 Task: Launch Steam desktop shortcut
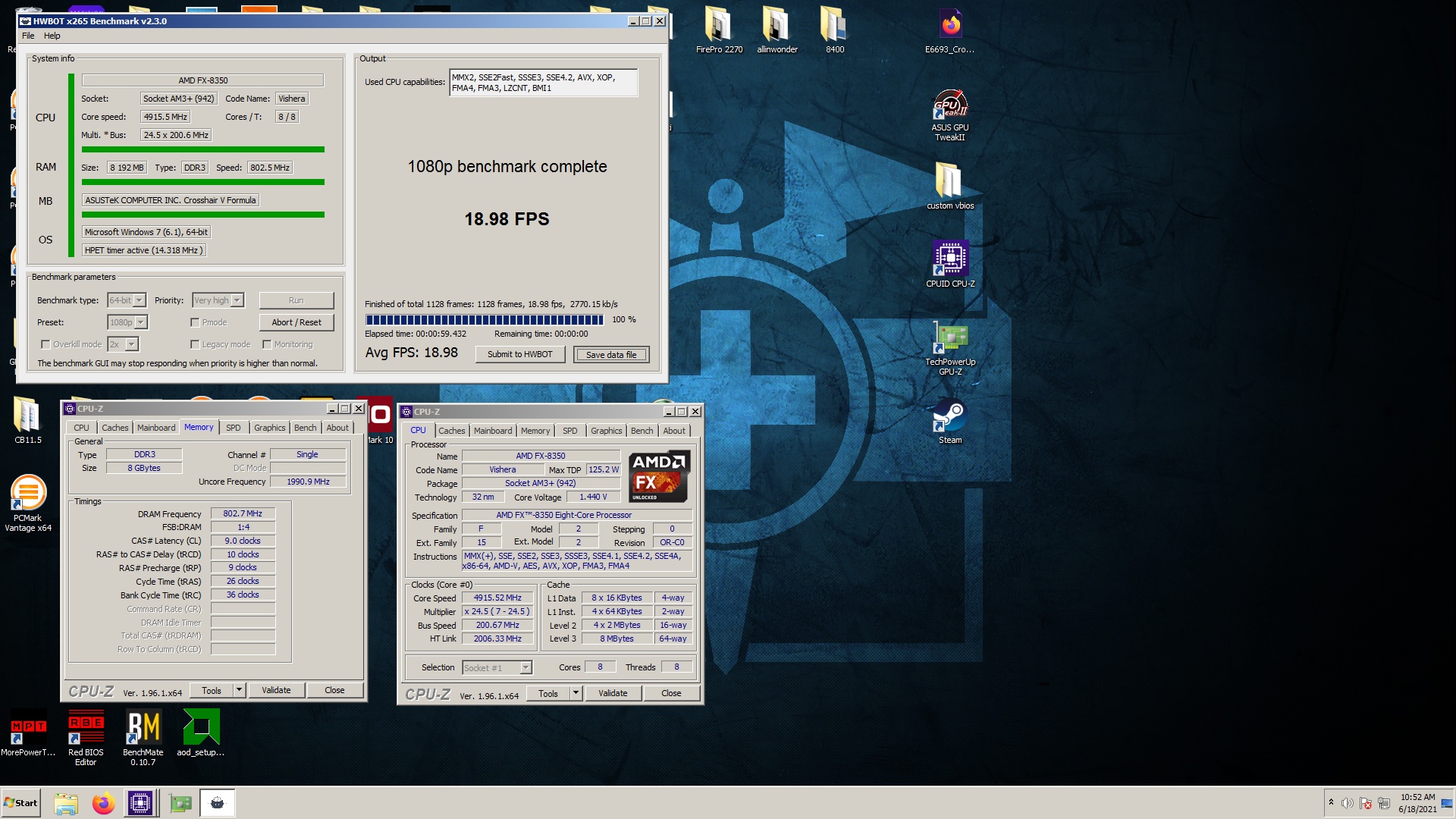[x=949, y=422]
